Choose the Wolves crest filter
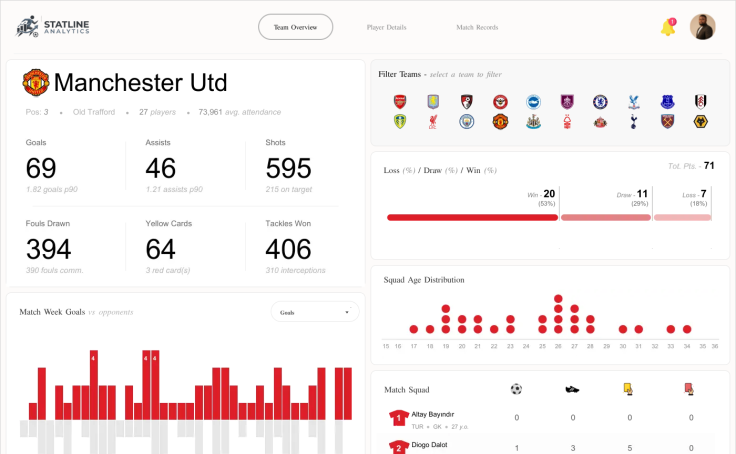 [700, 122]
